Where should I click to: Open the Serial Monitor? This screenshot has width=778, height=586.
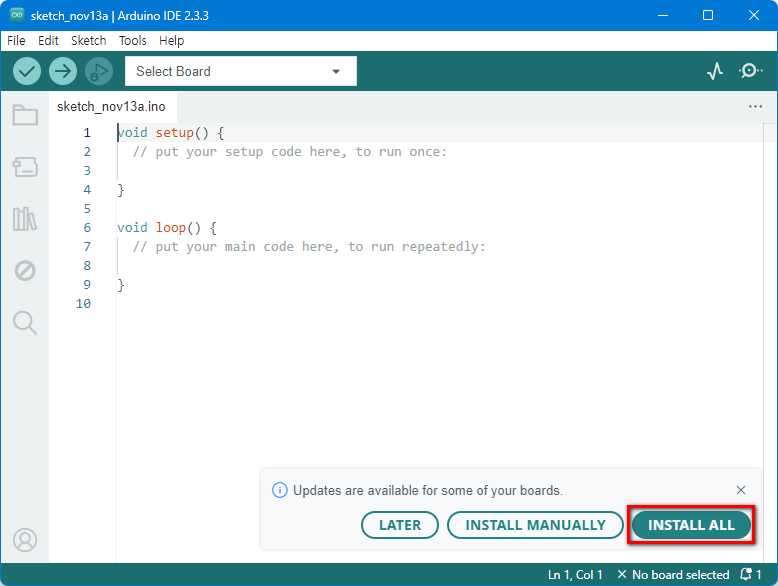click(751, 71)
